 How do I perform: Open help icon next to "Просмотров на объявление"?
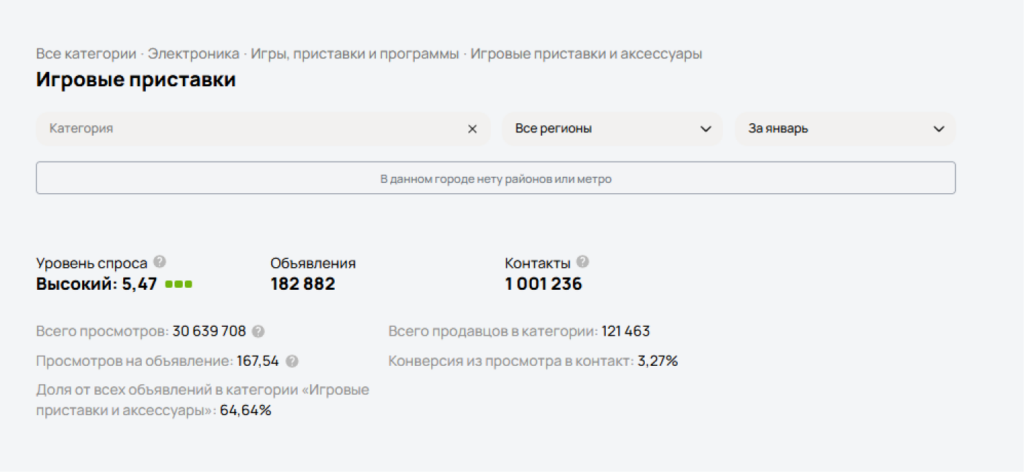292,361
